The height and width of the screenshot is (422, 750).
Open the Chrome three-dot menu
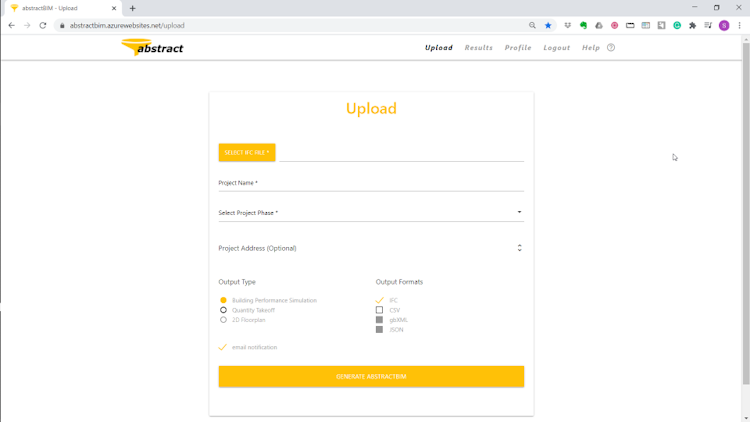click(739, 25)
